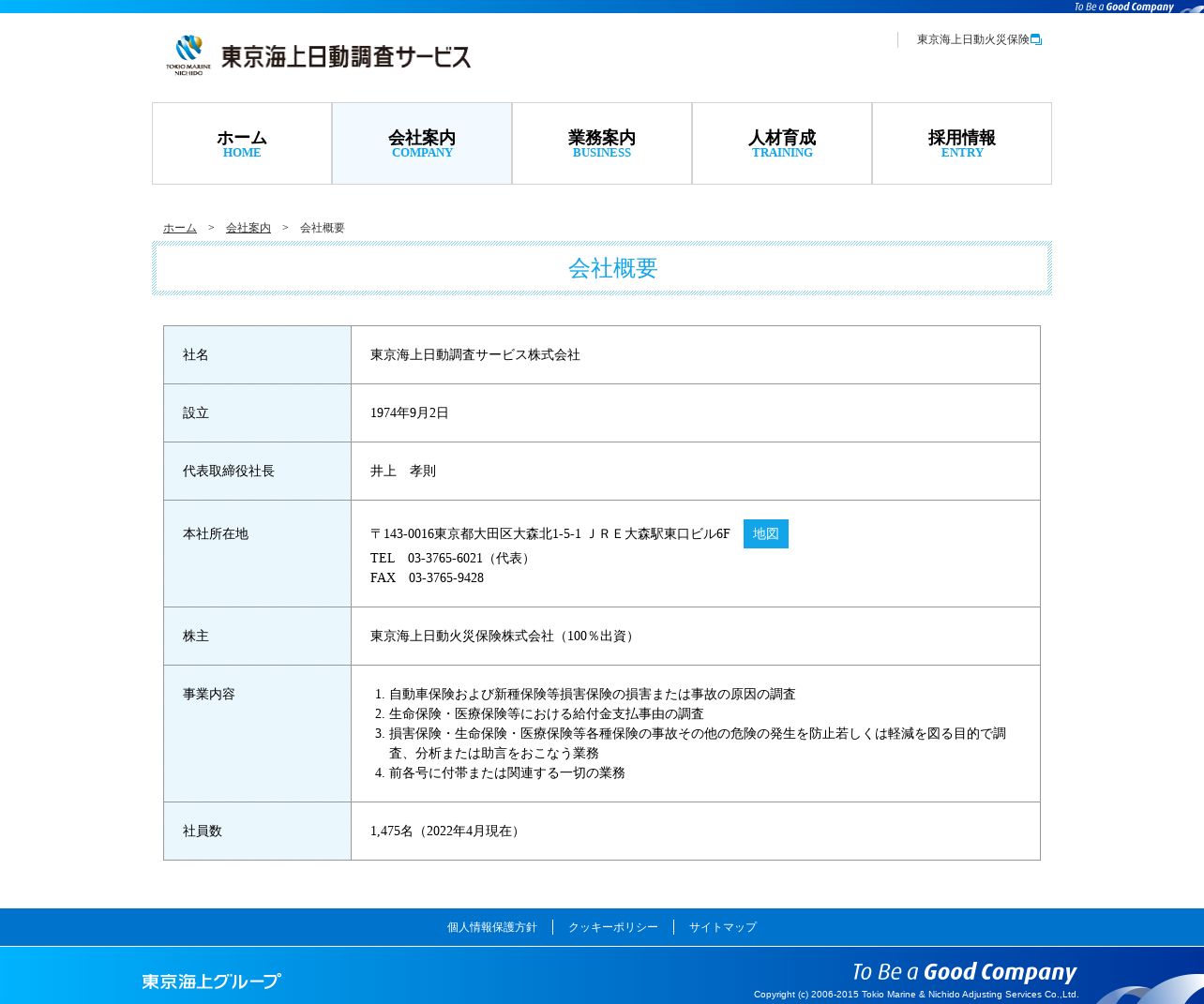The height and width of the screenshot is (1004, 1204).
Task: Open the 人材育成 TRAINING navigation tab
Action: click(x=782, y=143)
